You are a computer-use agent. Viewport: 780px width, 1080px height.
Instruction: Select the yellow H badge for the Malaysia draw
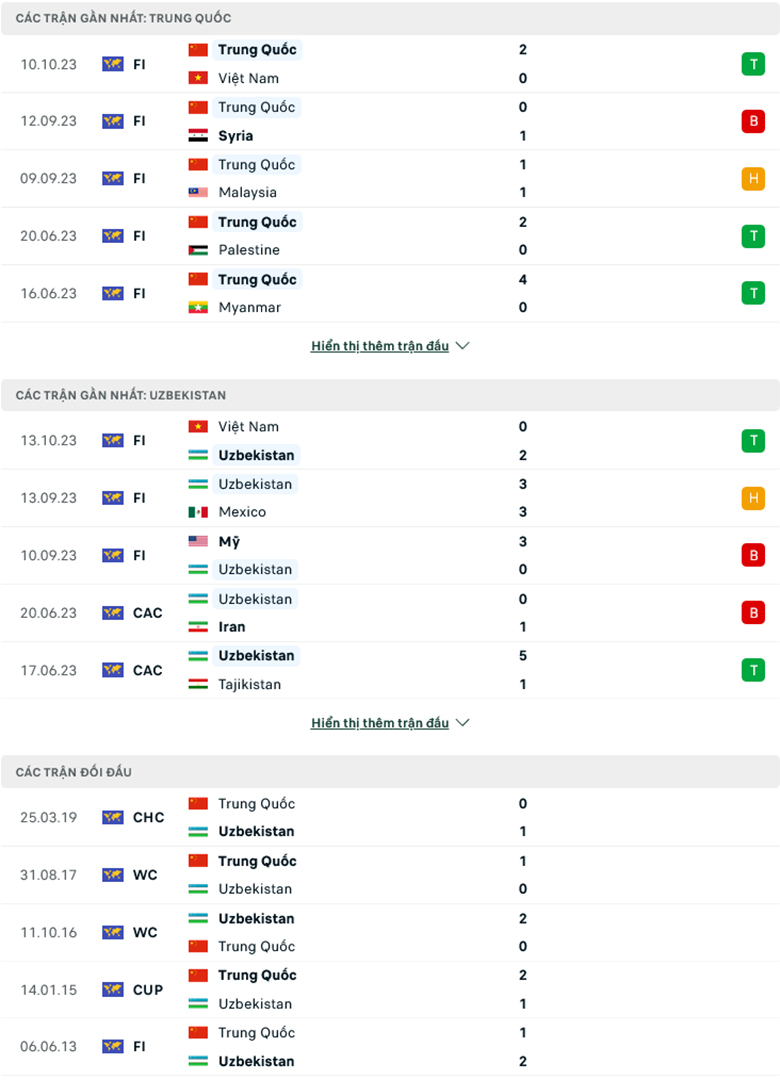[753, 178]
